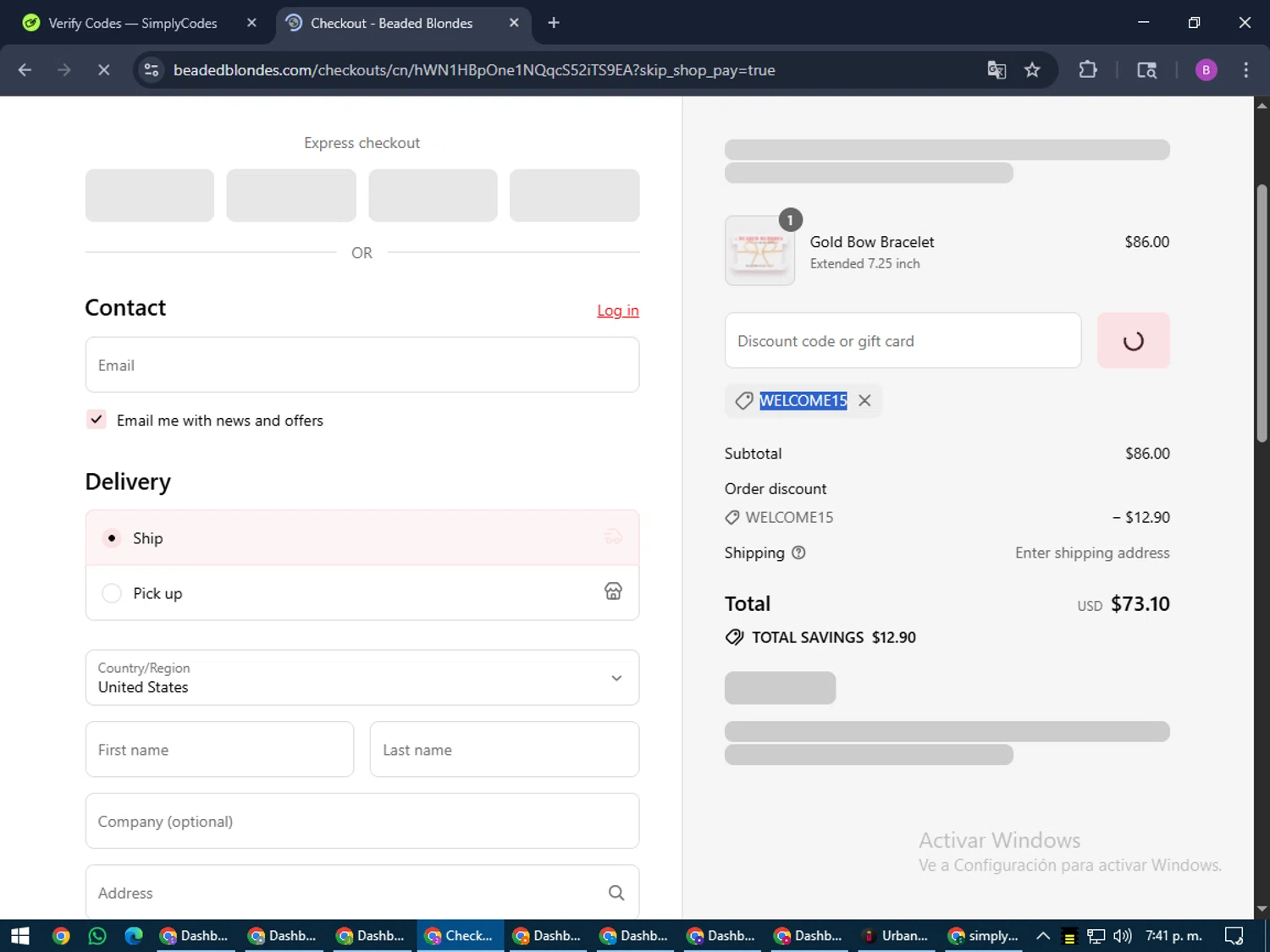Click the Total amount $73.10
Viewport: 1270px width, 952px height.
coord(1140,603)
